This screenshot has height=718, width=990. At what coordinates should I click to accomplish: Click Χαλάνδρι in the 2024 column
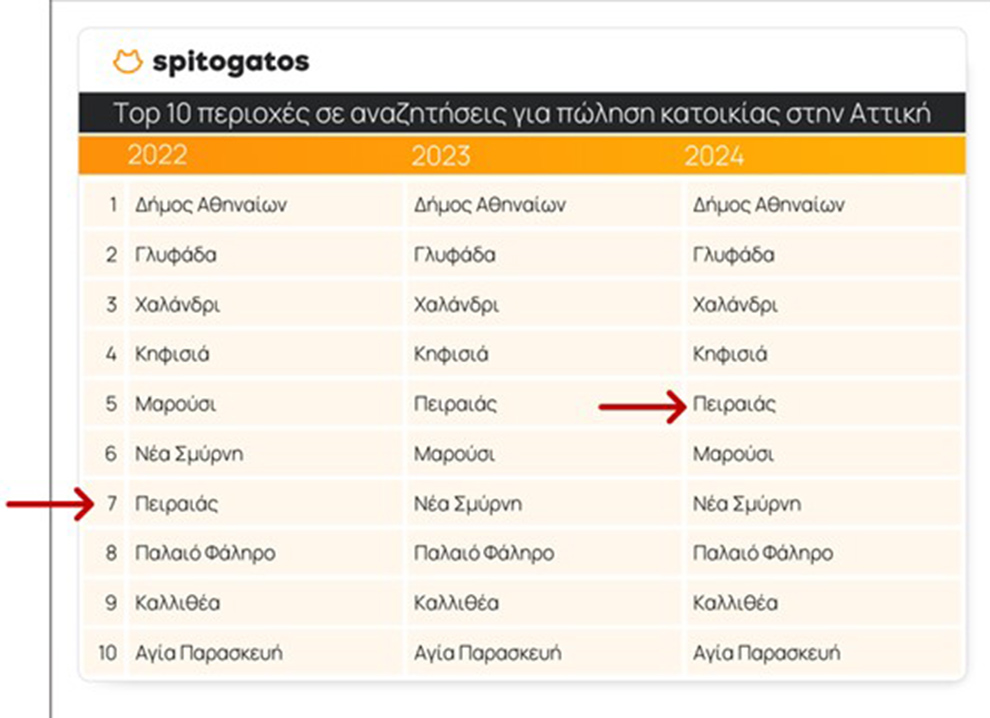735,305
